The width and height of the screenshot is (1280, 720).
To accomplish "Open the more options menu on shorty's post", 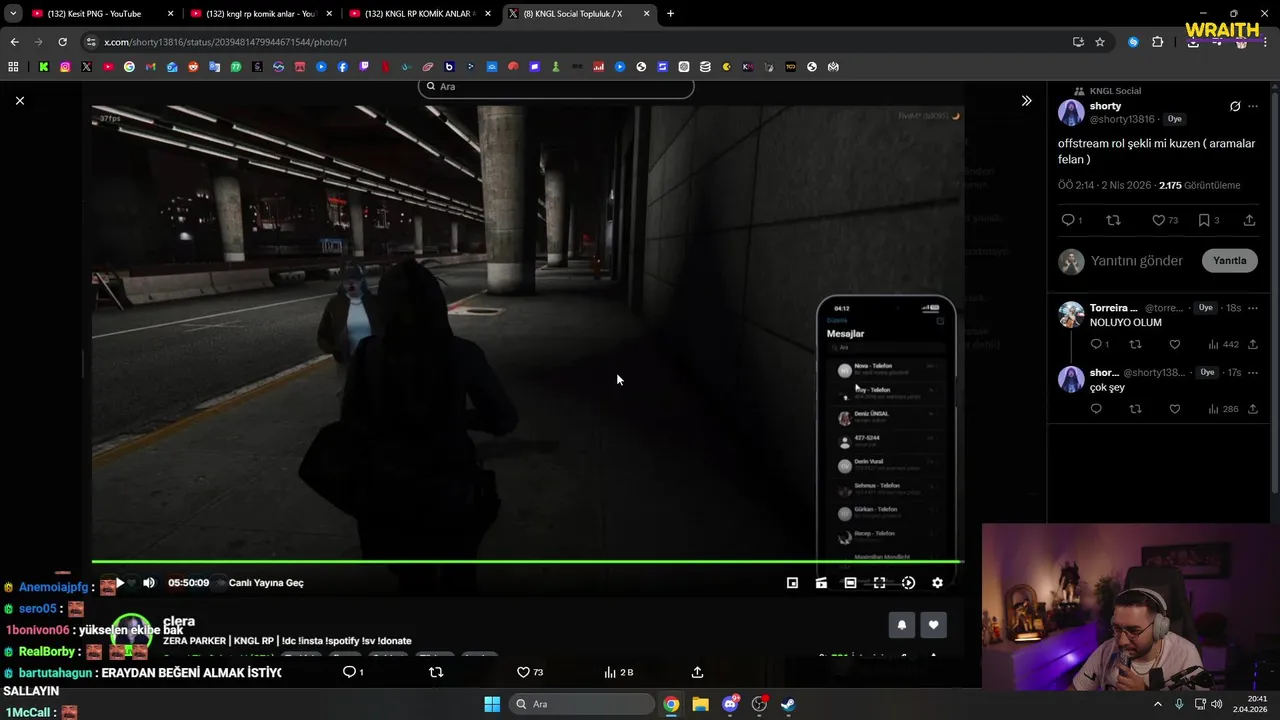I will 1253,106.
